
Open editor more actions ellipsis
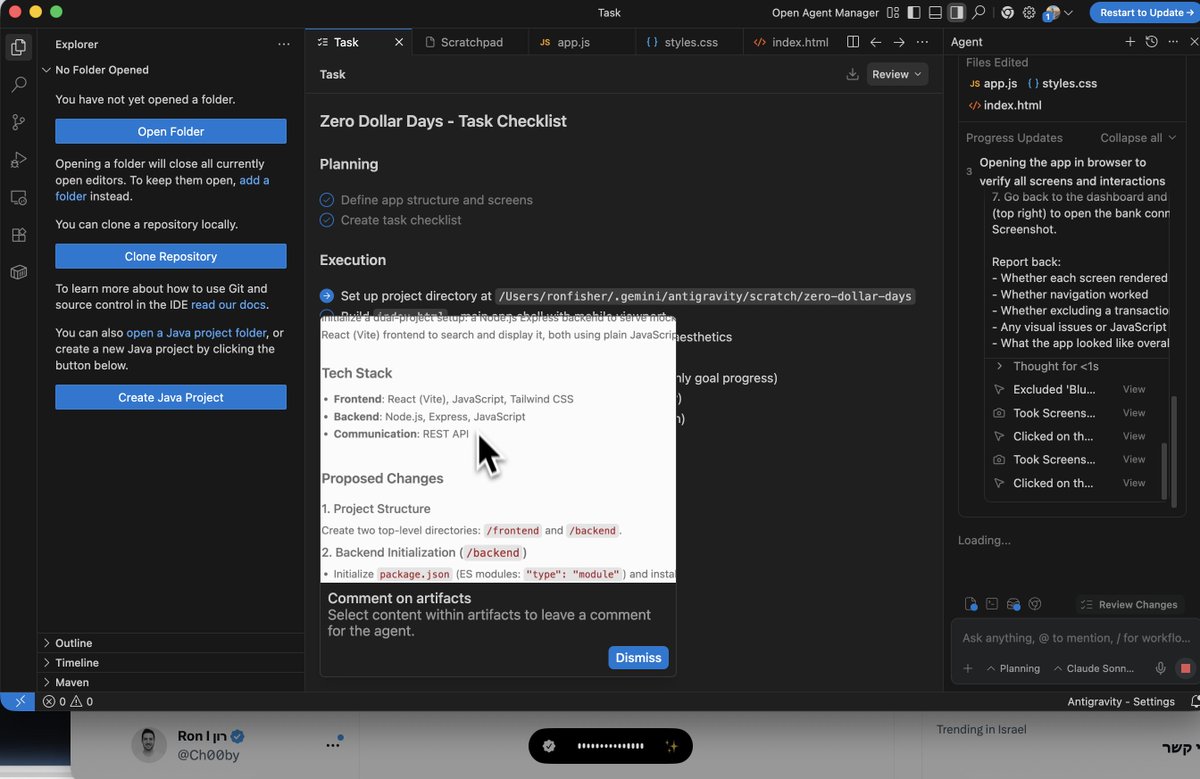tap(924, 42)
